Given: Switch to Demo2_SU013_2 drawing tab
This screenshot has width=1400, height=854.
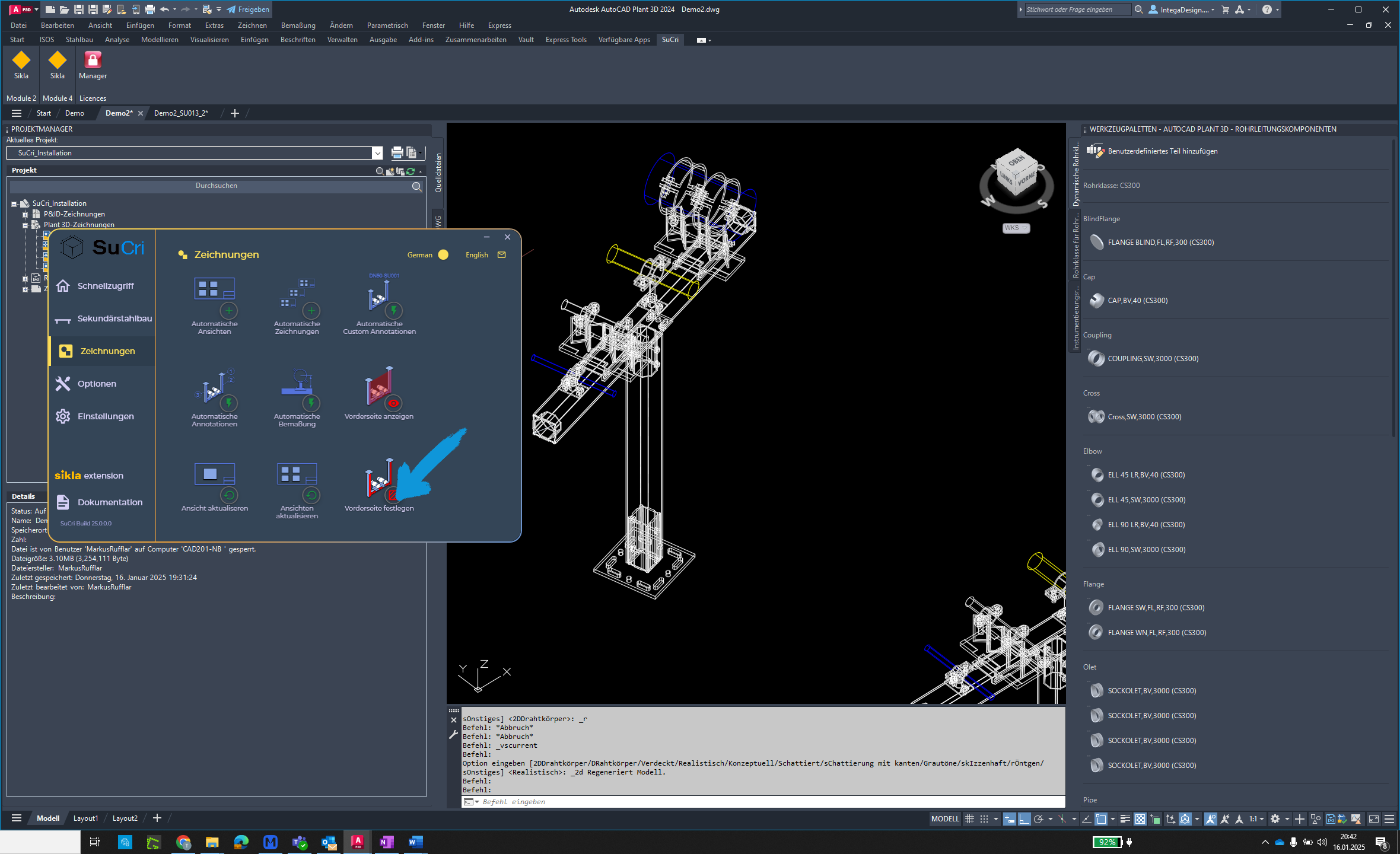Looking at the screenshot, I should [181, 113].
